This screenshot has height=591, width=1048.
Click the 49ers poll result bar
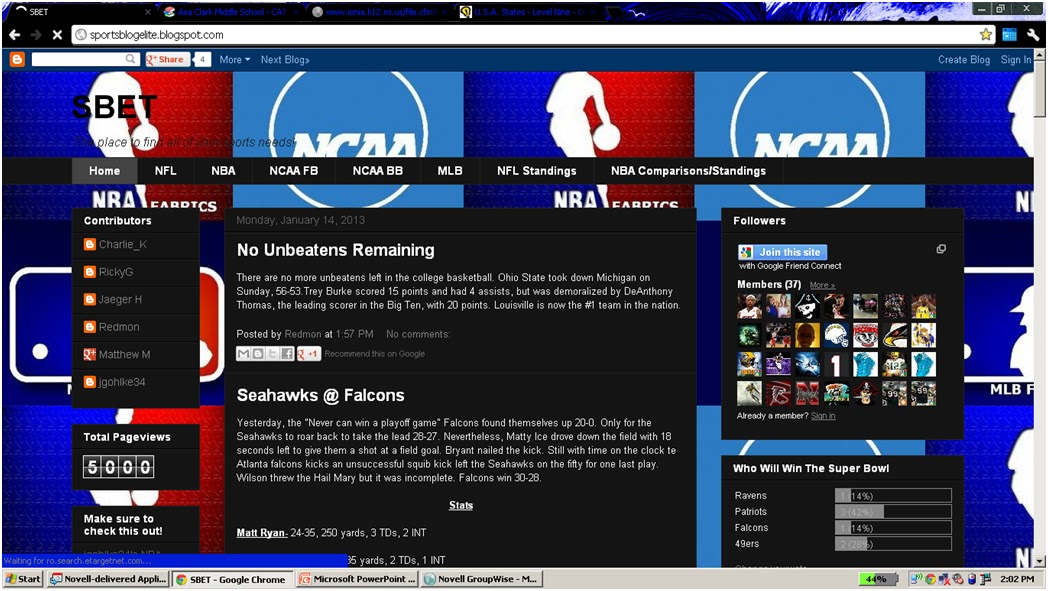coord(893,544)
